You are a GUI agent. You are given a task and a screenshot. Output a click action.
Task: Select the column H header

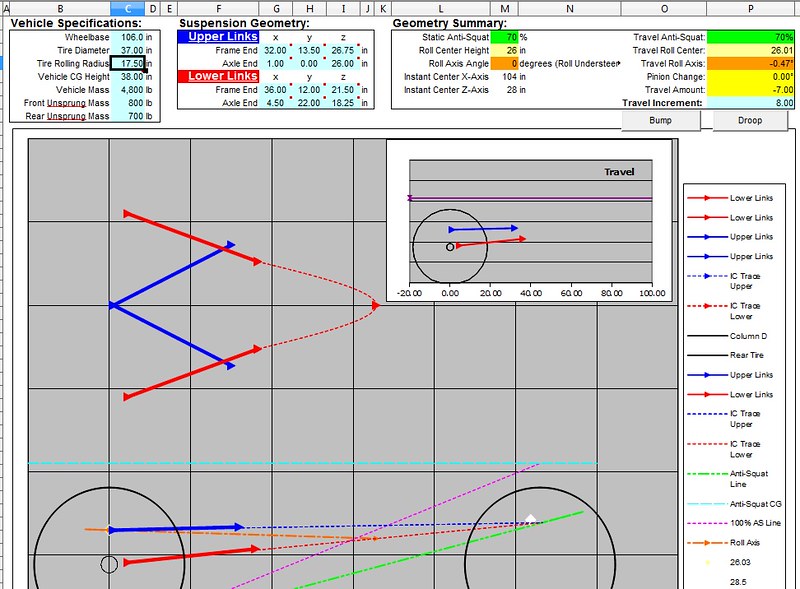[310, 8]
